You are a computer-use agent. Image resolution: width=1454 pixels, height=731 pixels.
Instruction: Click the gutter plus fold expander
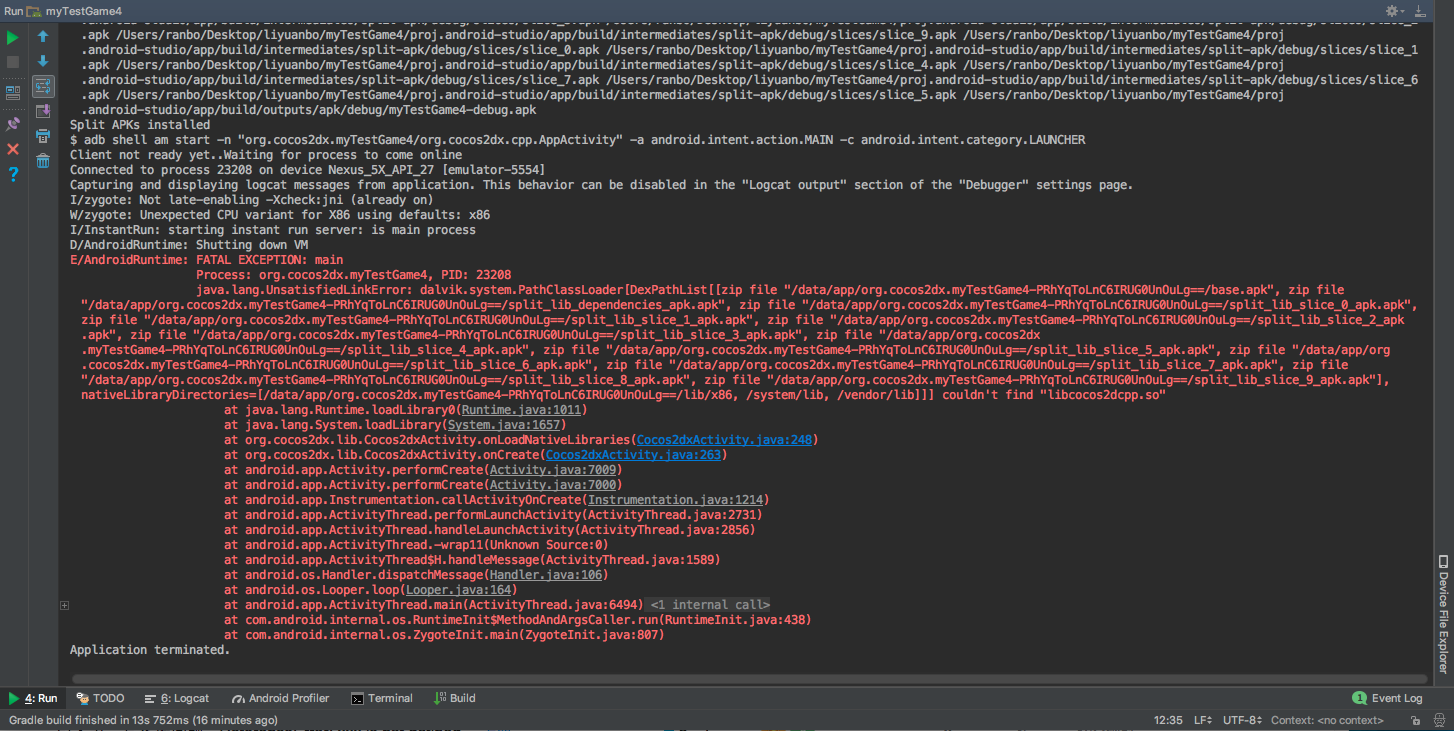click(x=64, y=605)
